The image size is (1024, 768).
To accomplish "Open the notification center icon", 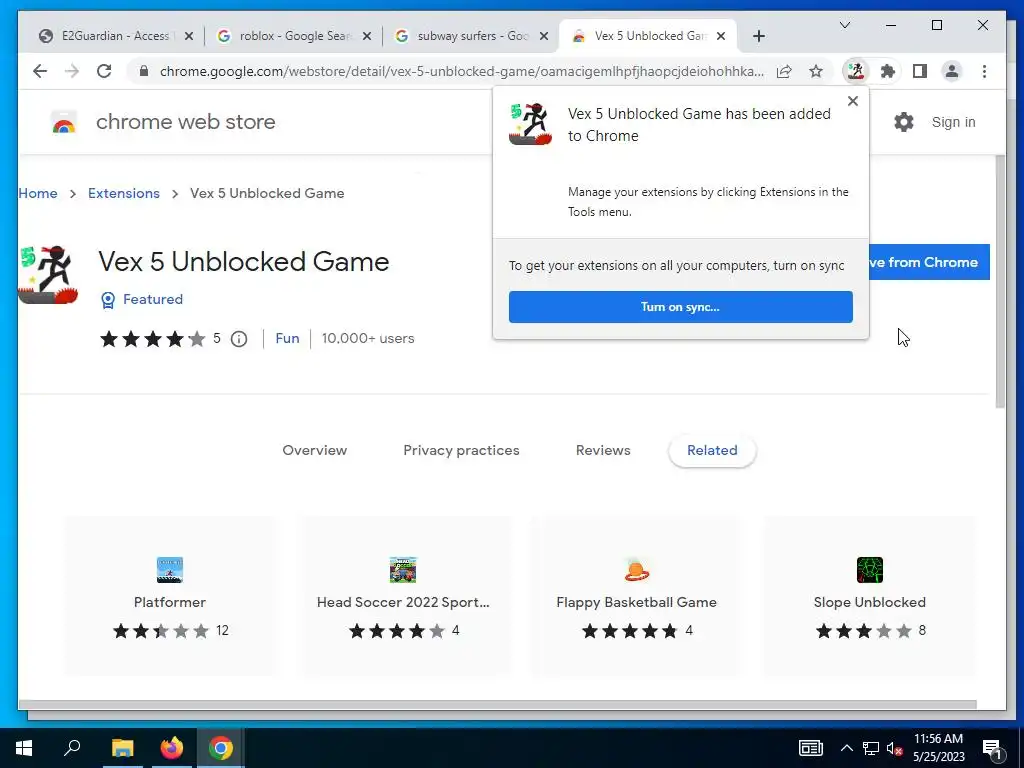I will 992,748.
